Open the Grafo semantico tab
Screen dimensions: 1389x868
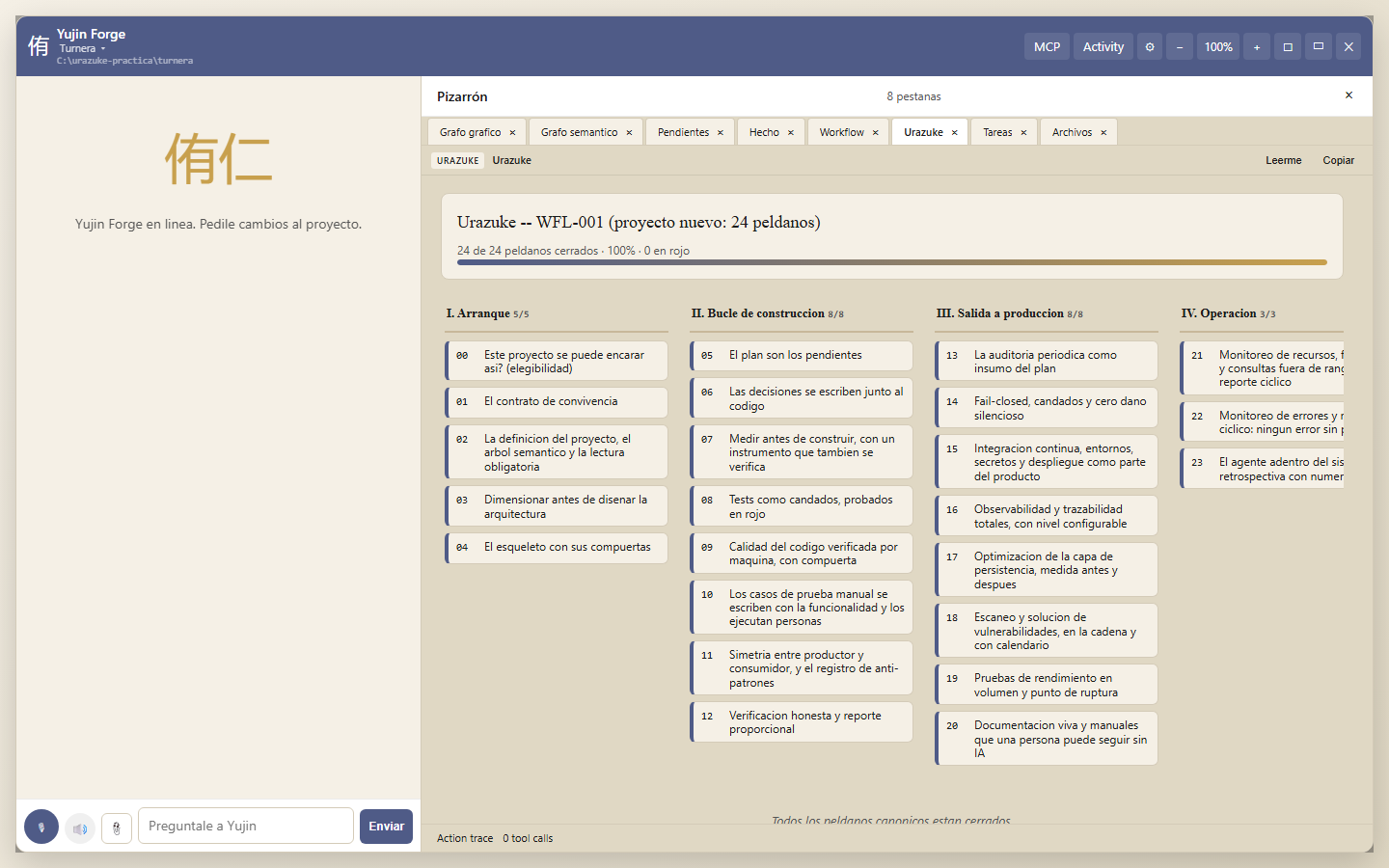(x=579, y=132)
